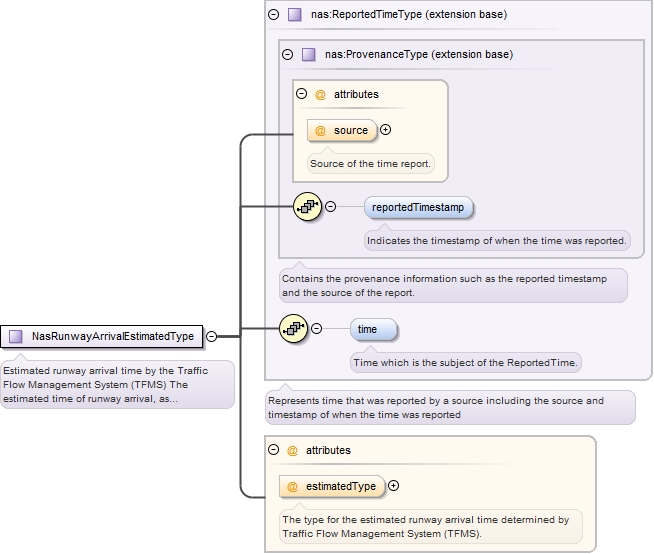
Task: Collapse the attributes group containing estimatedType
Action: click(274, 451)
